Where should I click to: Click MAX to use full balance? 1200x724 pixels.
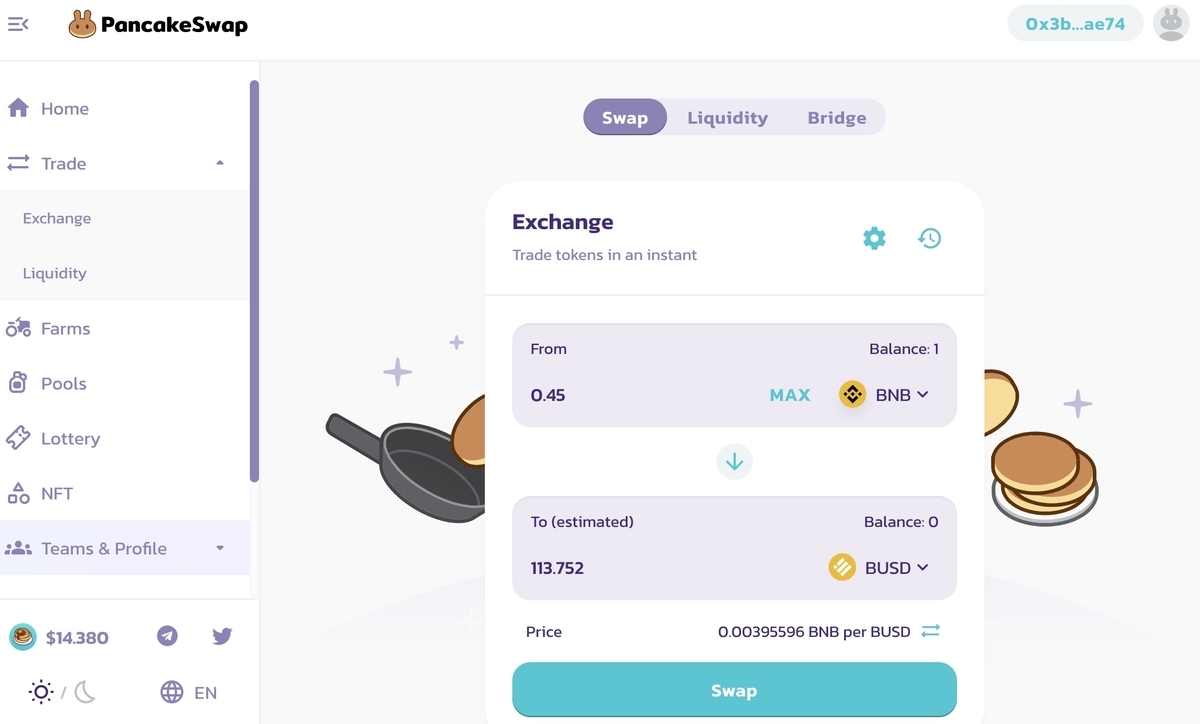point(790,395)
